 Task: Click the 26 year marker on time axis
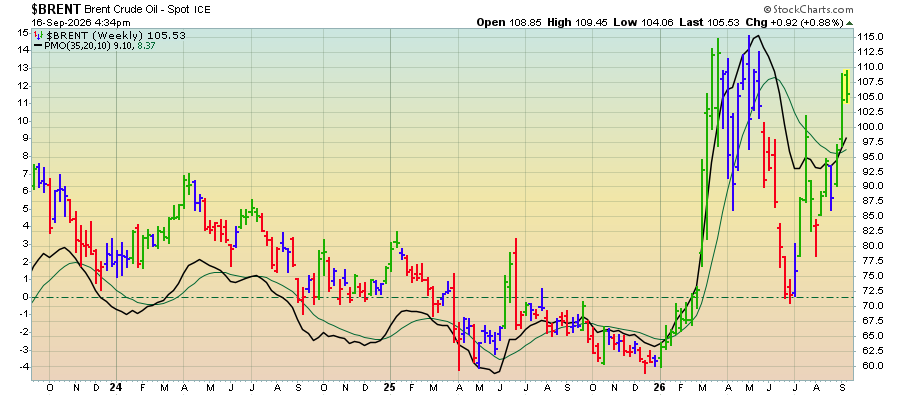pos(661,387)
